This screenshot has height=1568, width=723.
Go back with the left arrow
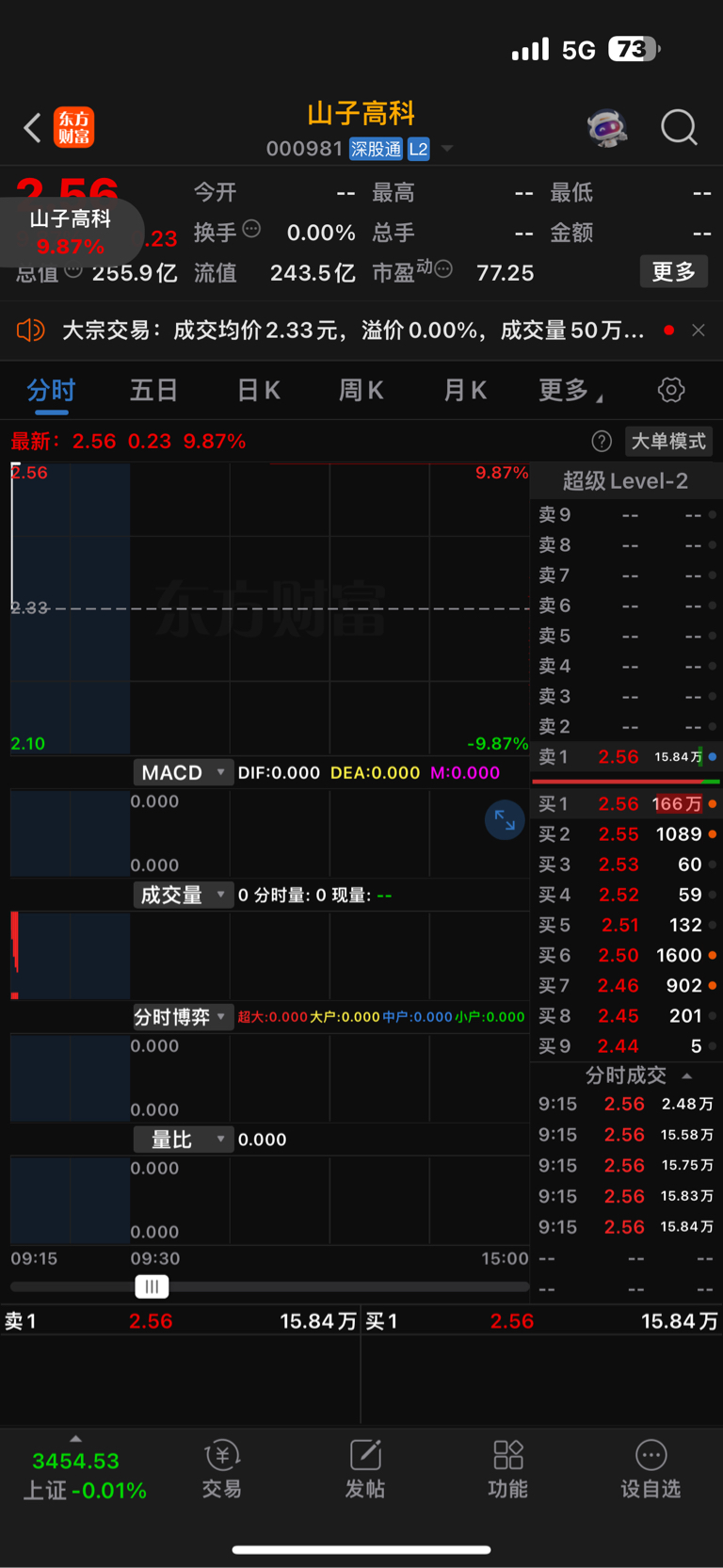[33, 127]
